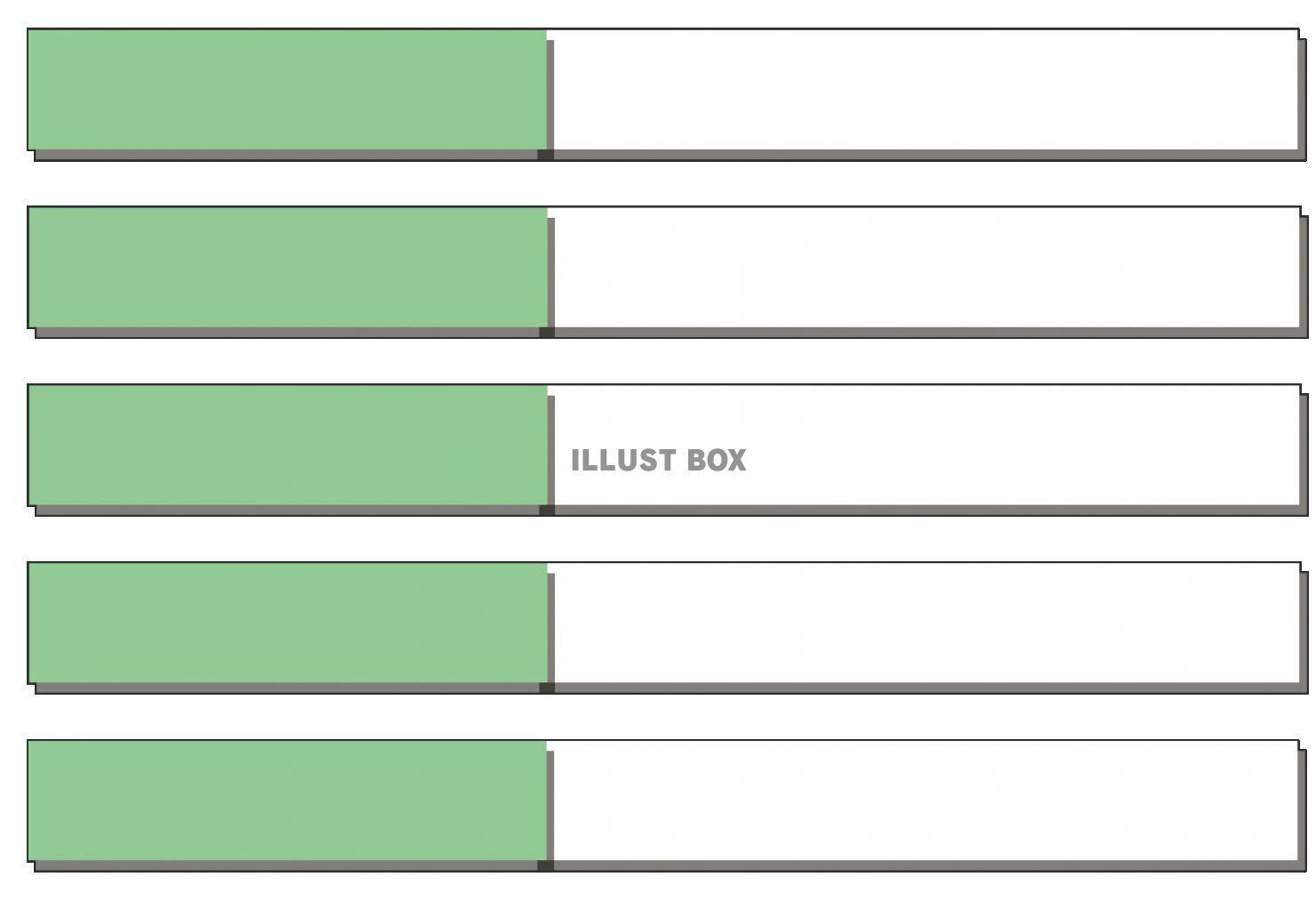The height and width of the screenshot is (917, 1316).
Task: Click the dark shadow square under fifth row divider
Action: [x=546, y=866]
